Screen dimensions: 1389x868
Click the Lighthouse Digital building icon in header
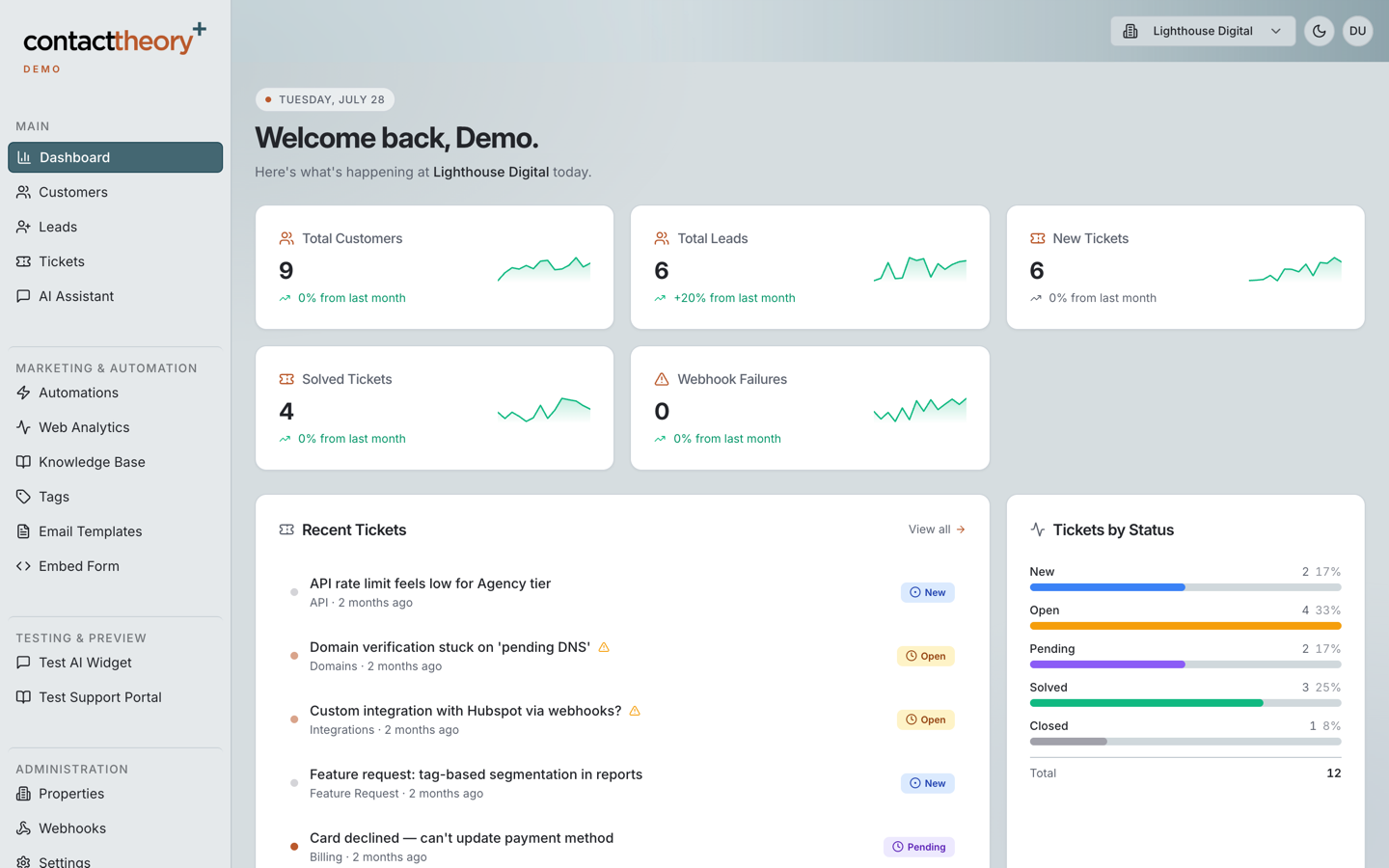coord(1130,31)
